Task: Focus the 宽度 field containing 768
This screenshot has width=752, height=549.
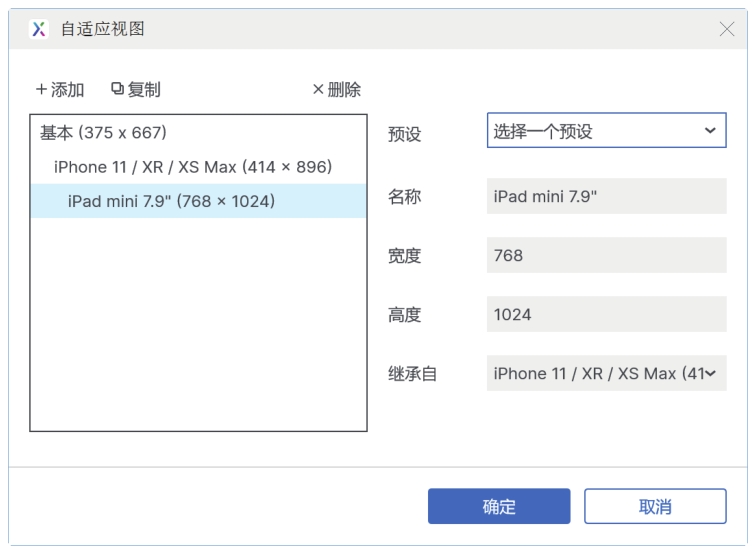Action: tap(606, 255)
